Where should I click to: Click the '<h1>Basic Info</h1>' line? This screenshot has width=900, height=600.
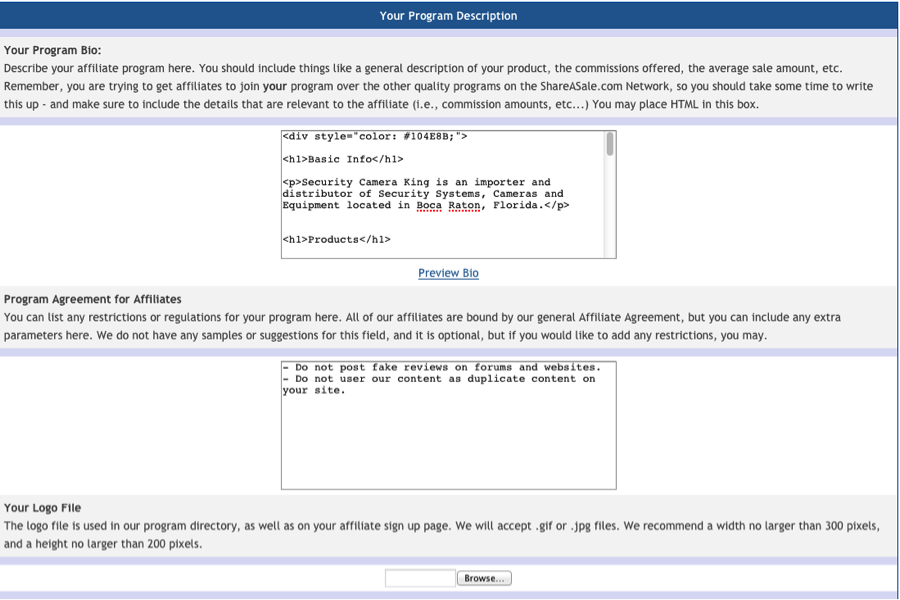coord(343,159)
